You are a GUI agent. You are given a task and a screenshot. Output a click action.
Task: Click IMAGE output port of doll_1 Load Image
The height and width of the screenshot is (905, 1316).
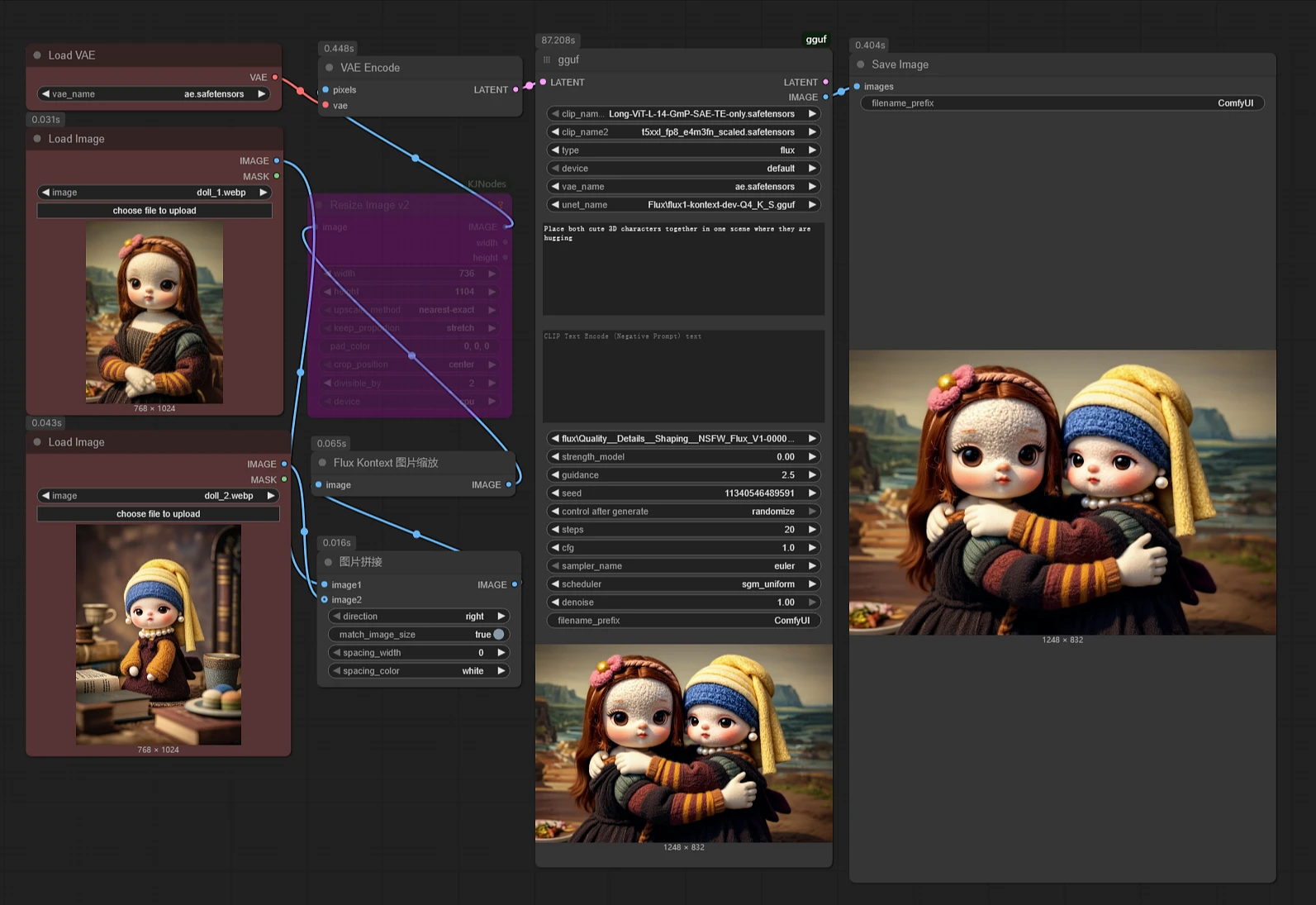point(277,161)
